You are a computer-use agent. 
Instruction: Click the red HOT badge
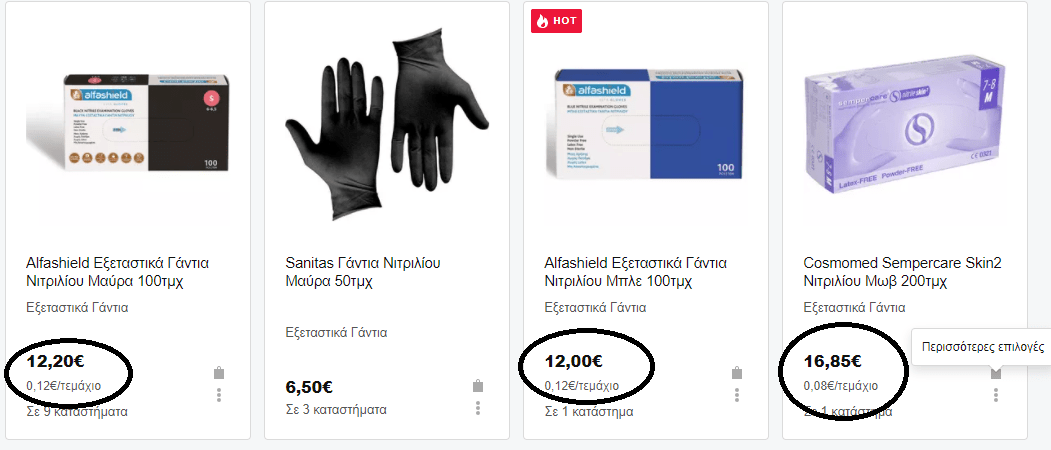tap(556, 21)
